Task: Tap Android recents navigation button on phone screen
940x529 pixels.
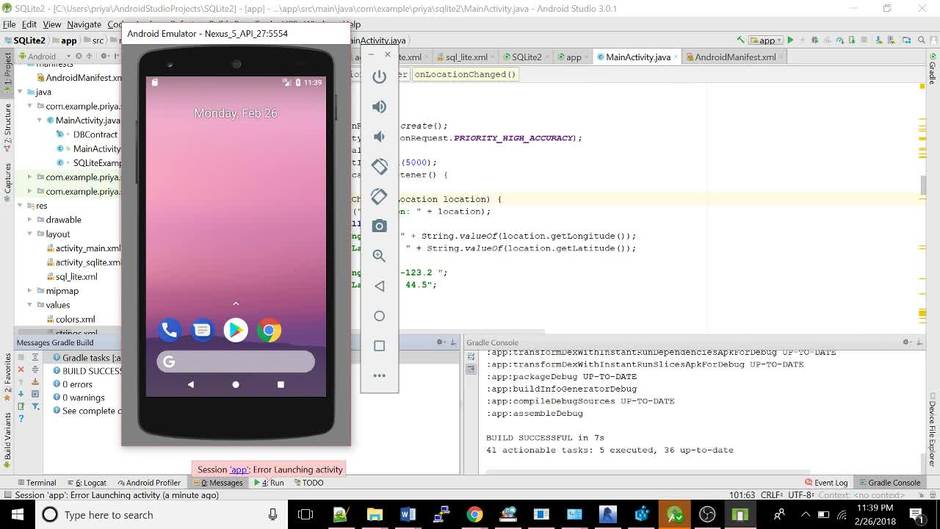Action: 281,384
